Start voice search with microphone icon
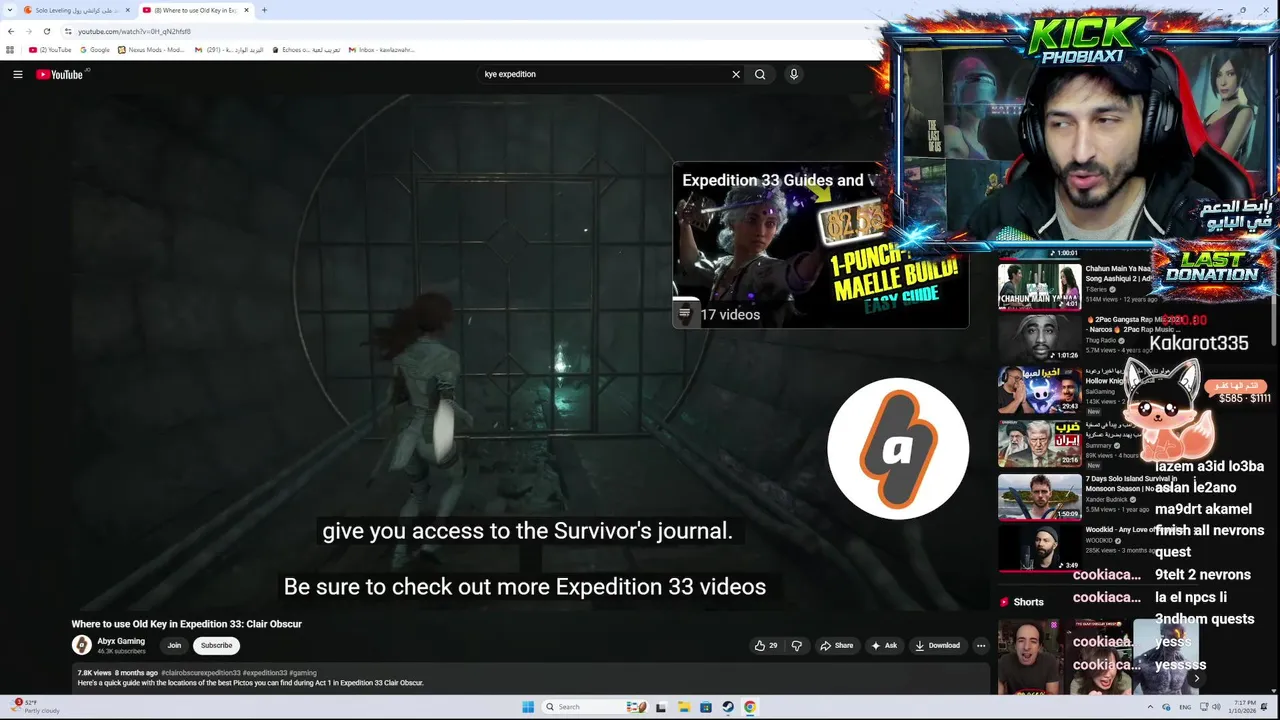Image resolution: width=1280 pixels, height=720 pixels. point(794,74)
